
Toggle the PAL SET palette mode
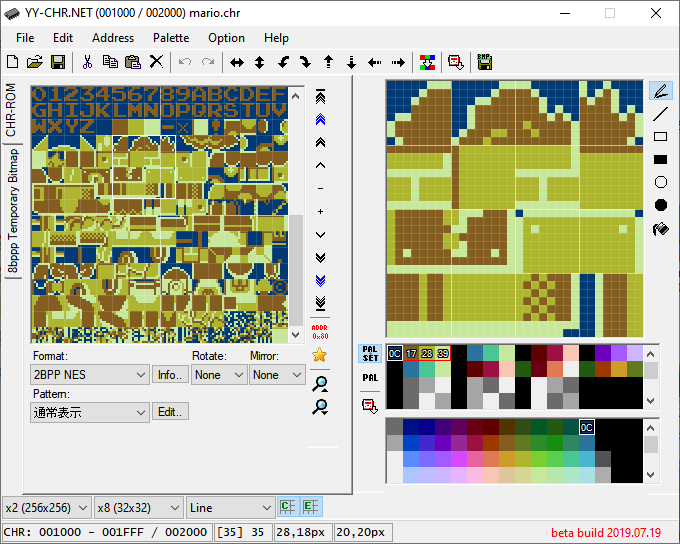[370, 354]
